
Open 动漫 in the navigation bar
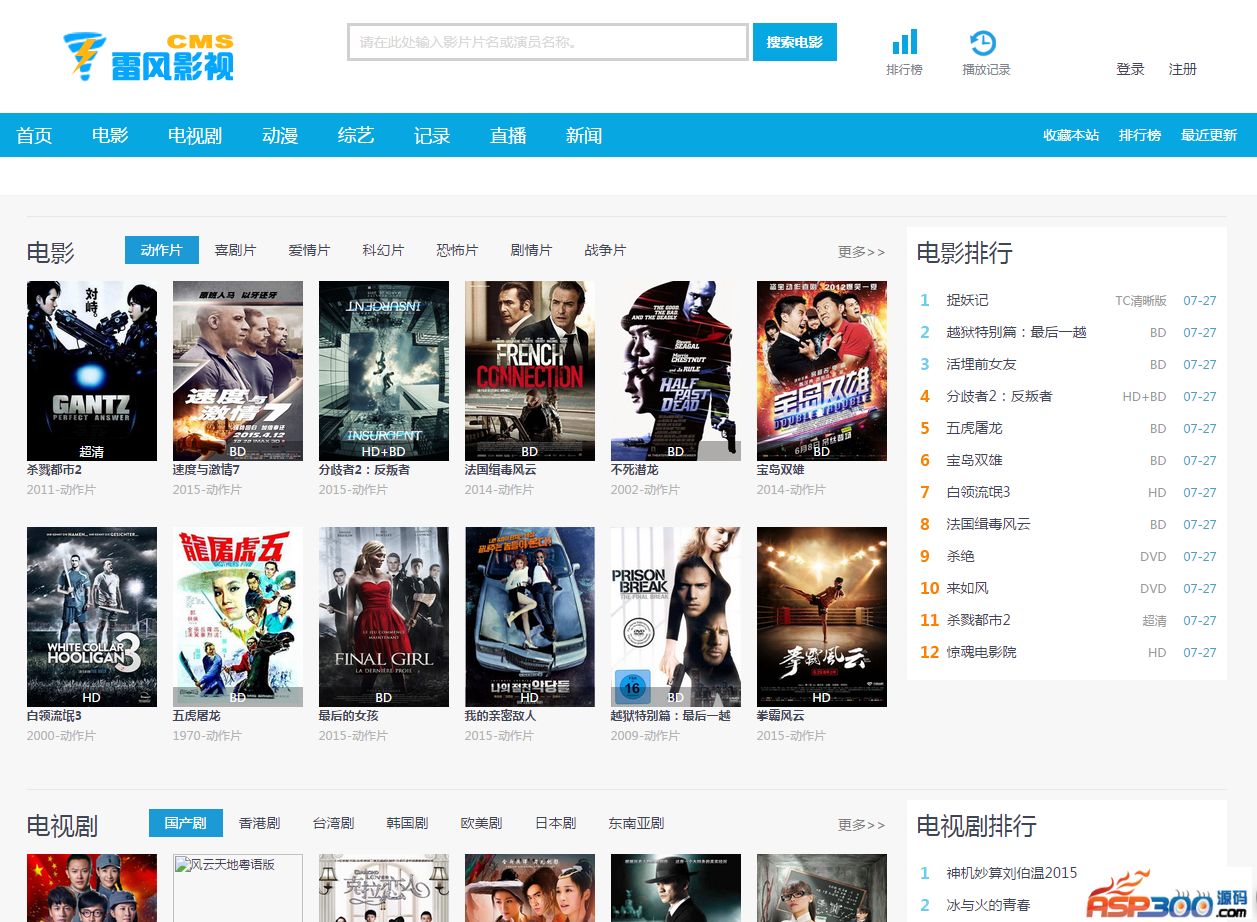(280, 135)
